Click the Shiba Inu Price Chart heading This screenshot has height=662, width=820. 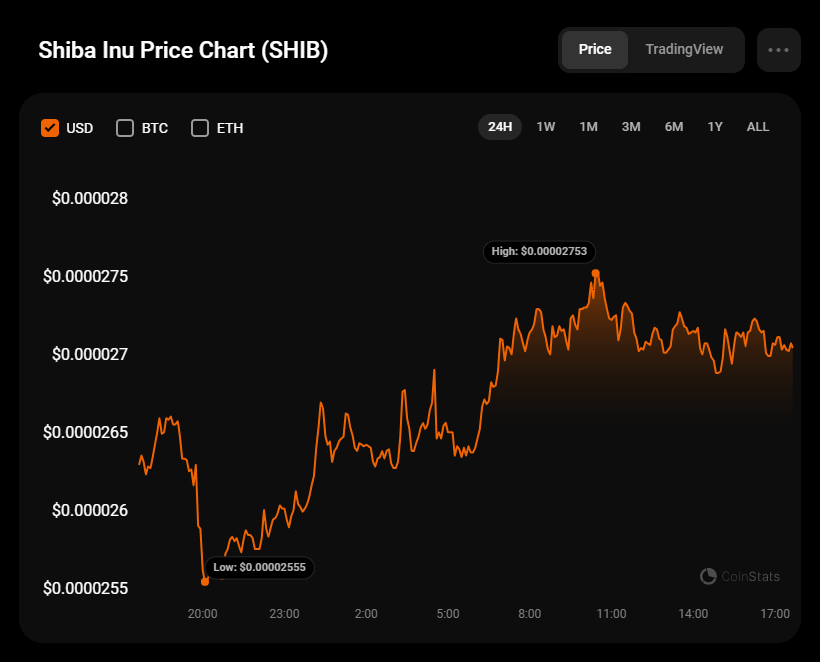pyautogui.click(x=183, y=51)
